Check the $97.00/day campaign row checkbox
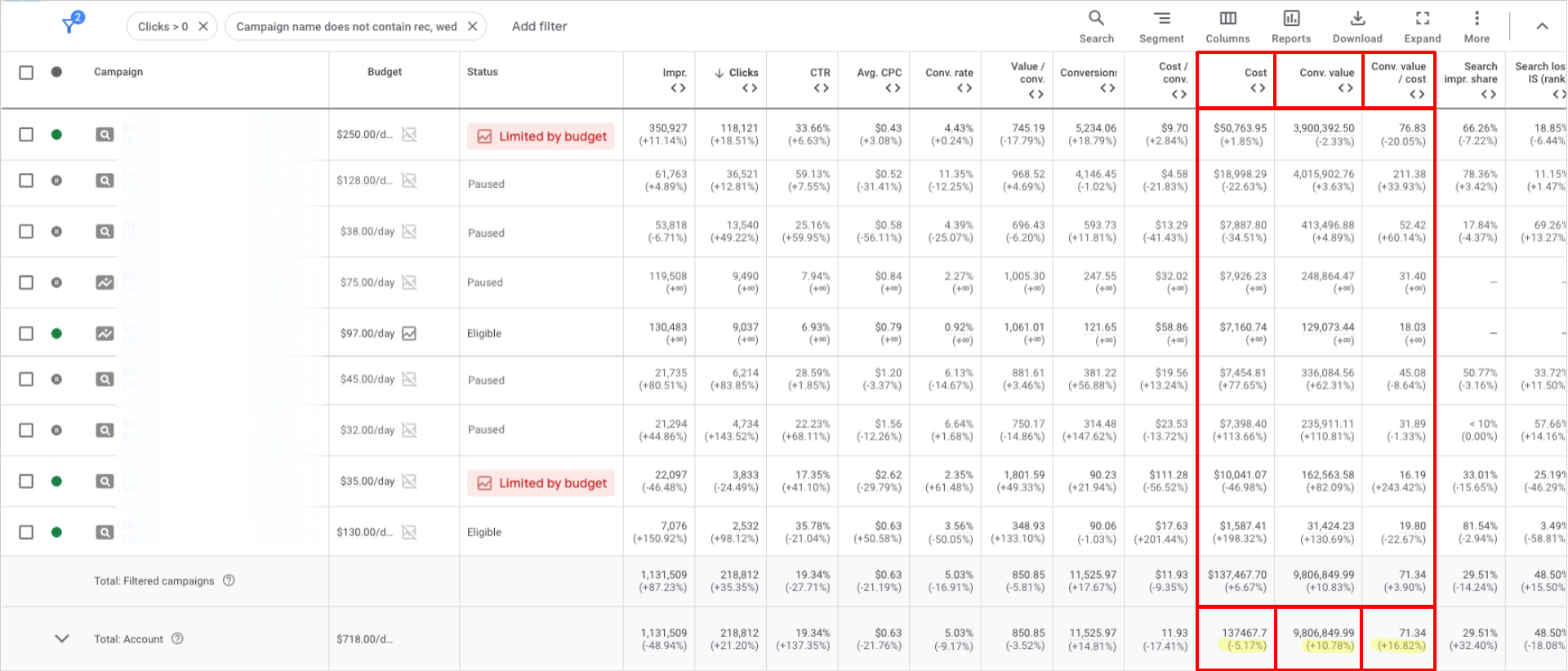 pos(26,333)
